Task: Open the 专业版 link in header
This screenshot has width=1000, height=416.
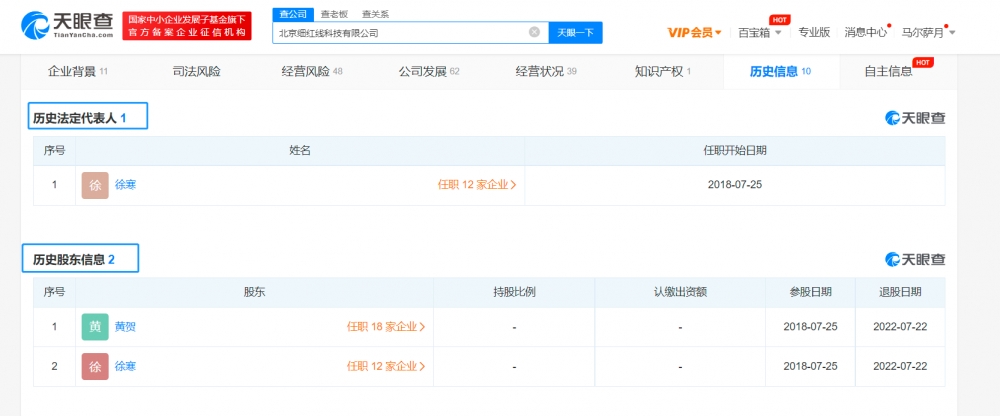Action: coord(814,32)
